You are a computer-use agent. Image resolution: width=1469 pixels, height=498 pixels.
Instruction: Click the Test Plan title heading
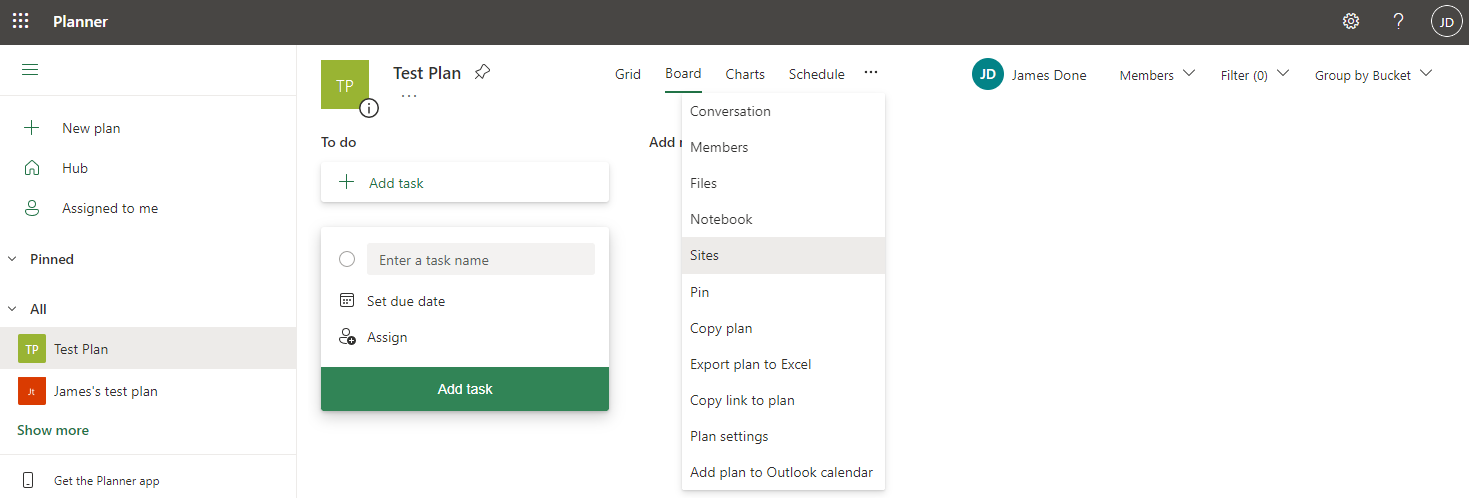(x=427, y=73)
